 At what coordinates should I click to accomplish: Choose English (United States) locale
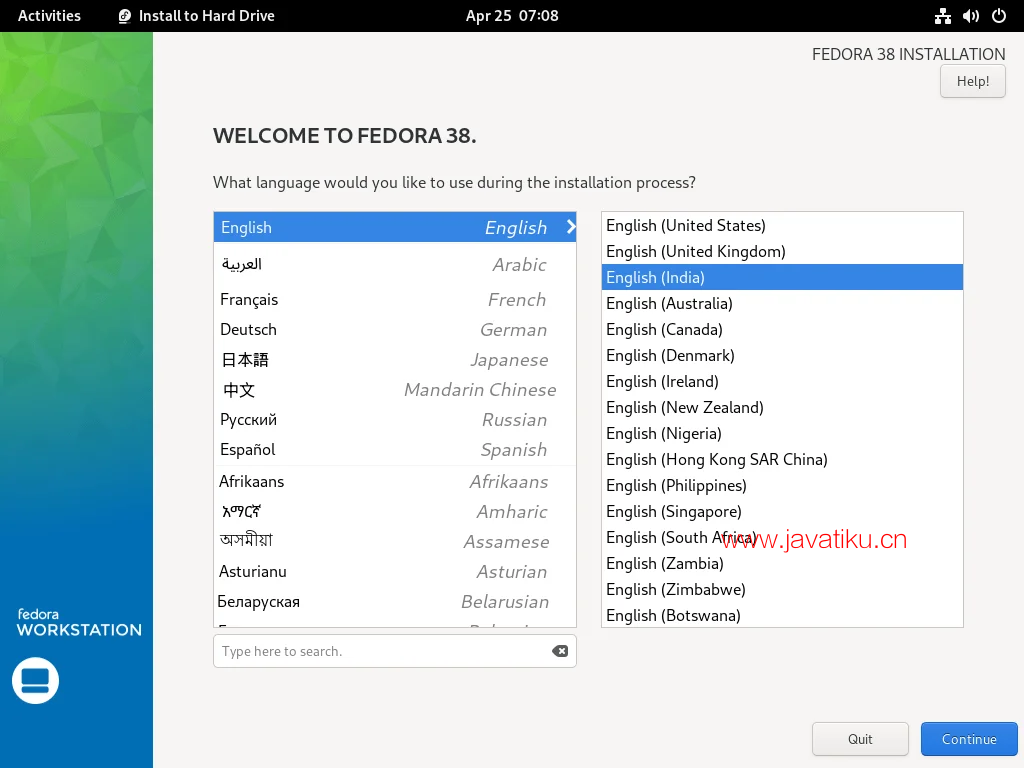click(x=782, y=225)
